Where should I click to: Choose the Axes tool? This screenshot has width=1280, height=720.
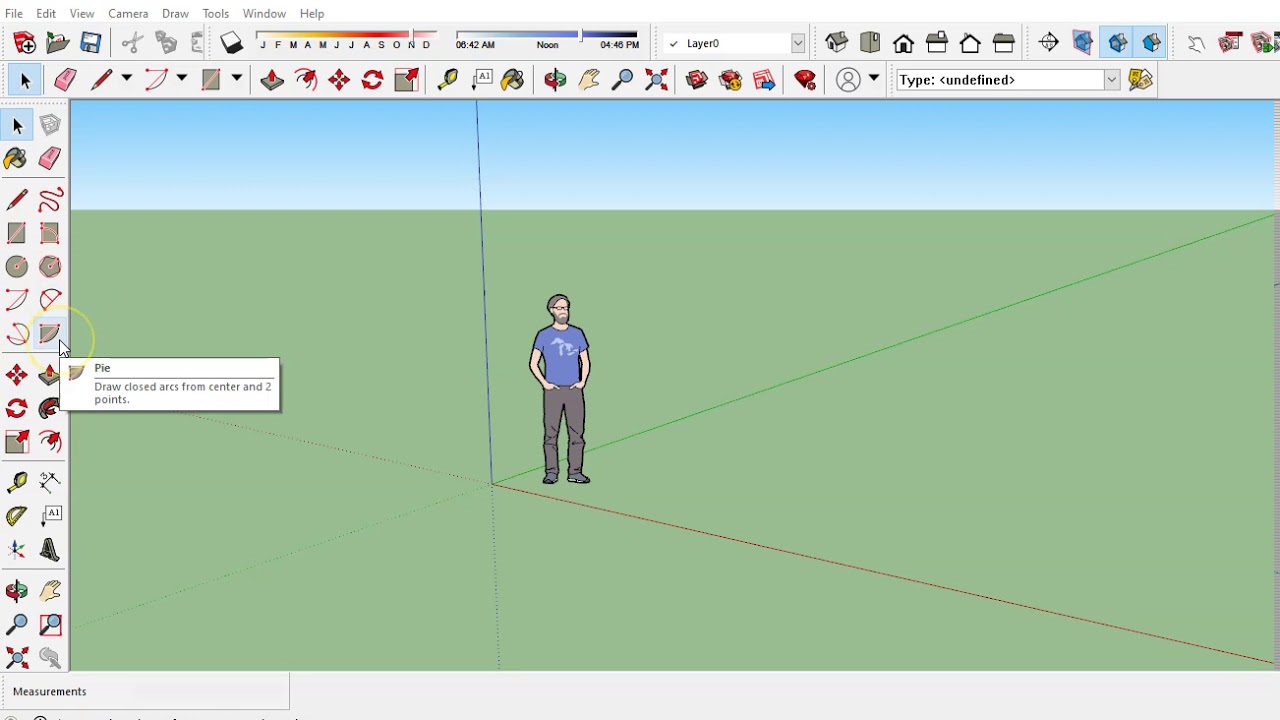click(17, 549)
